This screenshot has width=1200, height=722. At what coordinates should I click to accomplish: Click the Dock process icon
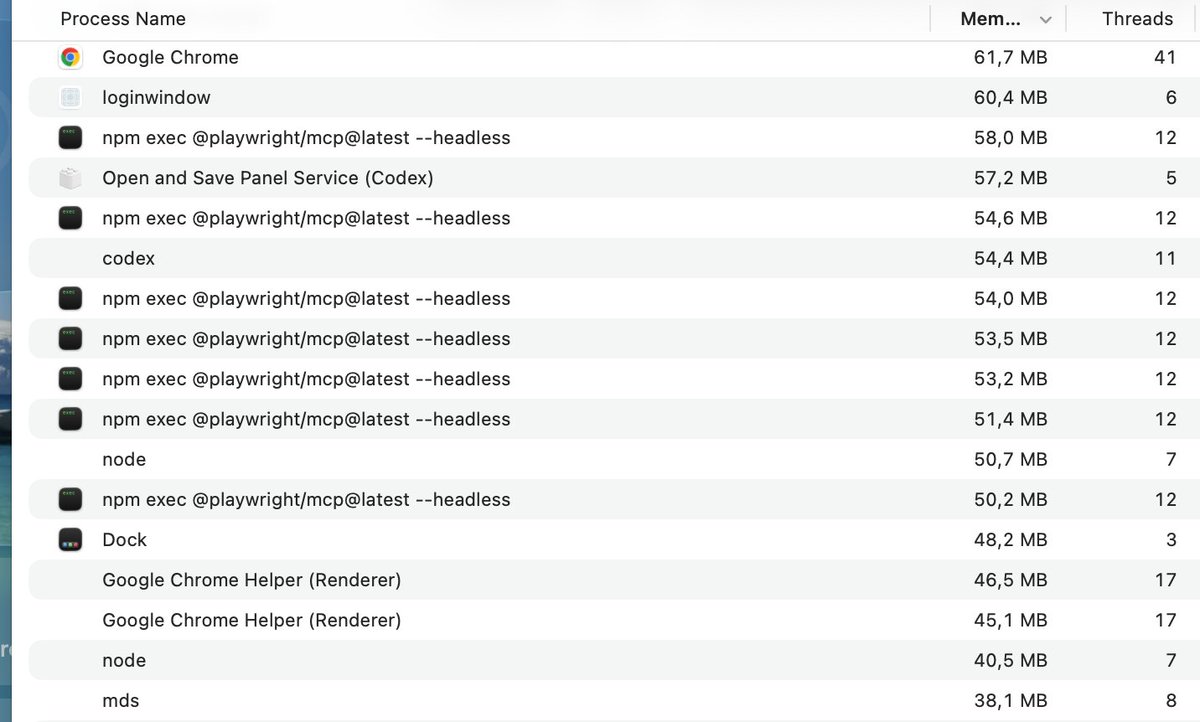70,540
